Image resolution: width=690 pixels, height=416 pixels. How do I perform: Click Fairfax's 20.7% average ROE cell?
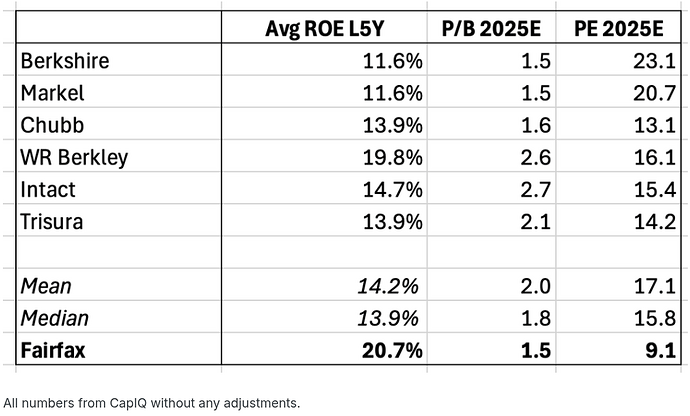pos(390,350)
